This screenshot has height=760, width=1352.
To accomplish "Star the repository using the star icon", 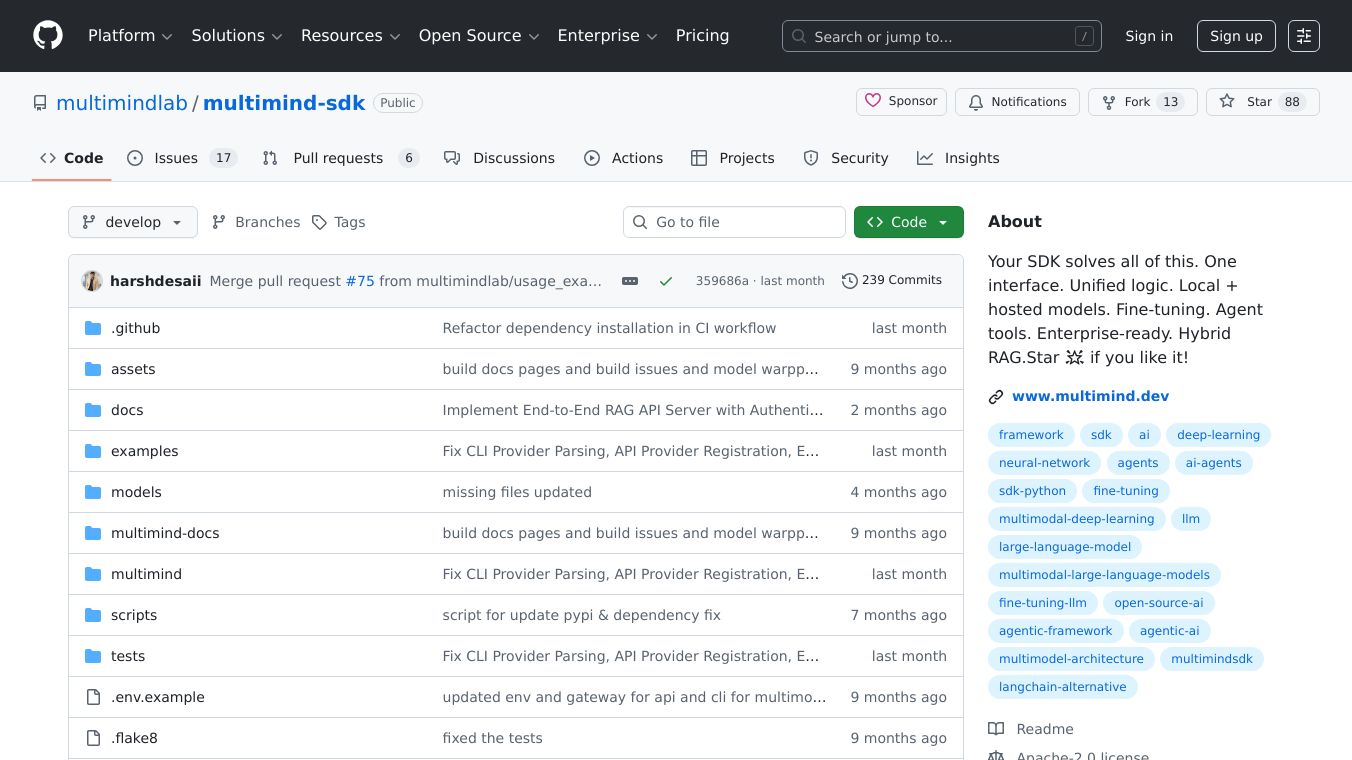I will pos(1227,101).
